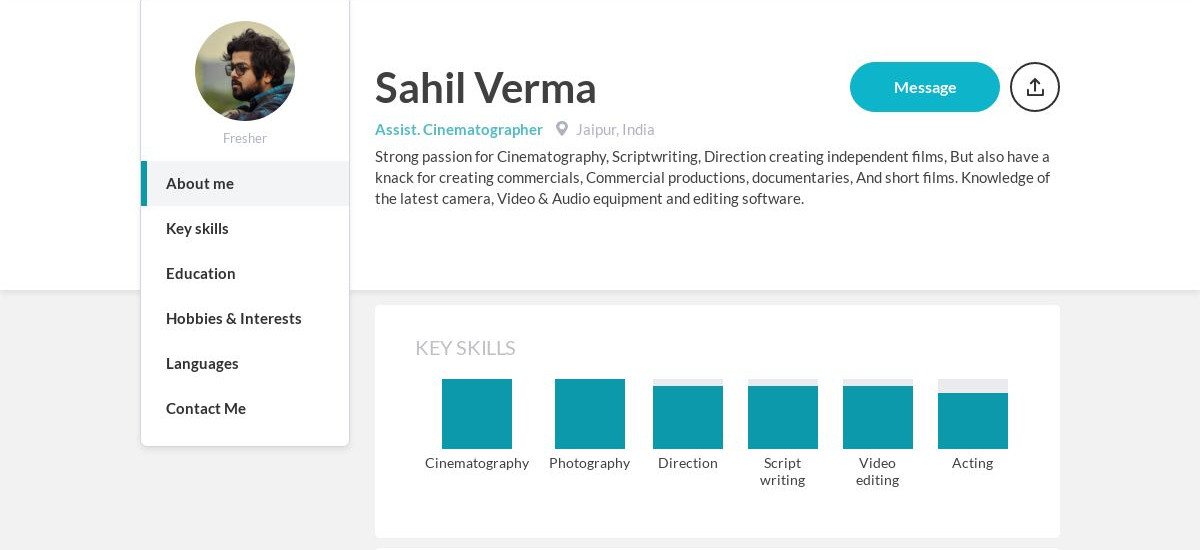Image resolution: width=1200 pixels, height=550 pixels.
Task: Open Sahil Verma's profile photo
Action: coord(245,71)
